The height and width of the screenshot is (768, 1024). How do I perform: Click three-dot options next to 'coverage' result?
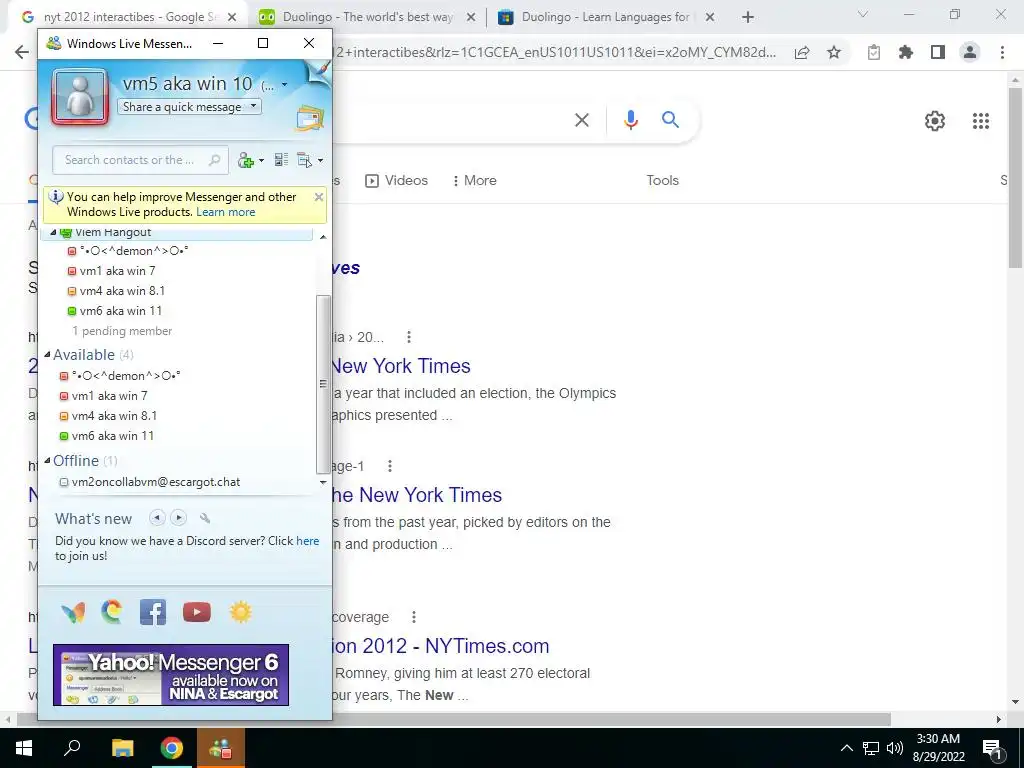point(413,616)
